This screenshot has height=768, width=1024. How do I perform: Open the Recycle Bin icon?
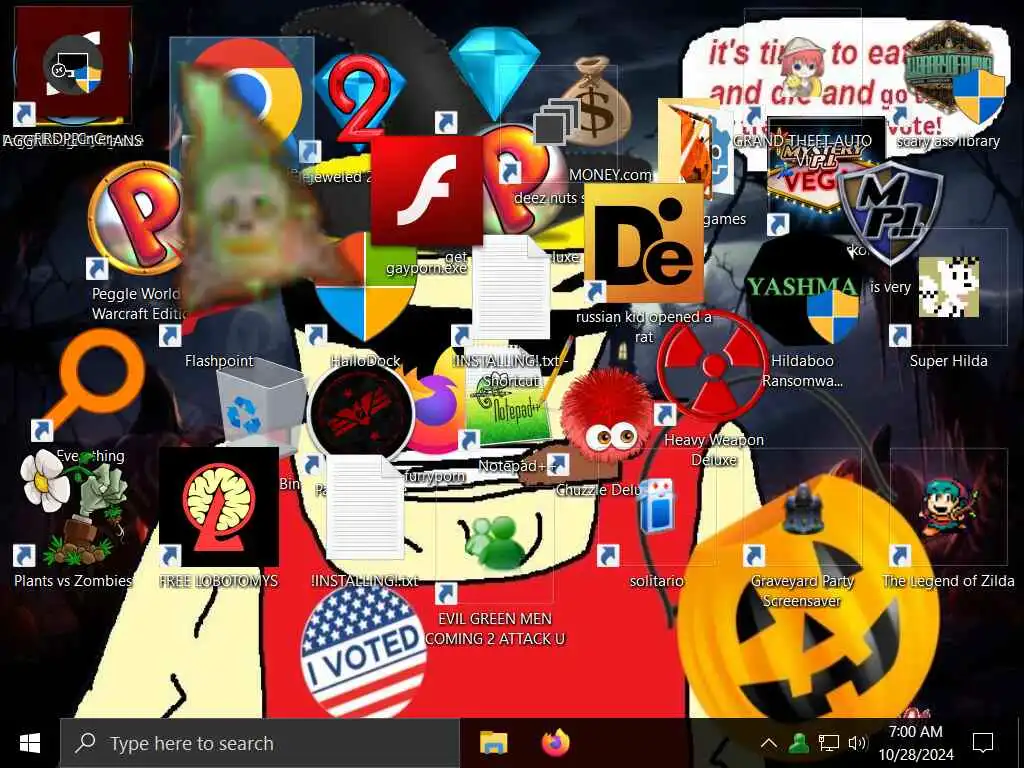(261, 408)
